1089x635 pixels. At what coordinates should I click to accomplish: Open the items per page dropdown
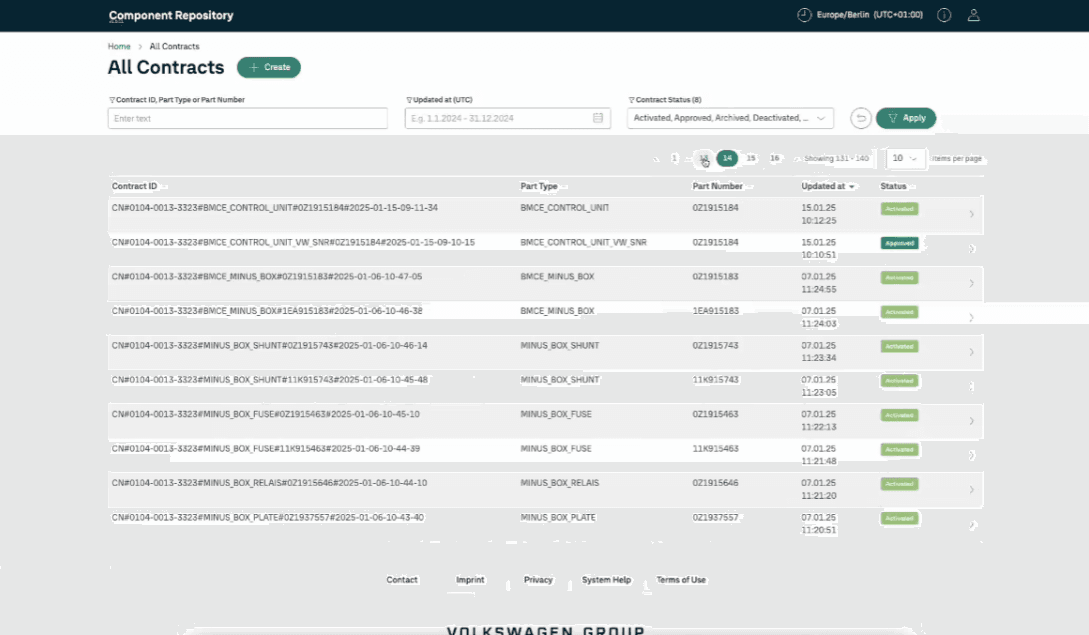[905, 158]
